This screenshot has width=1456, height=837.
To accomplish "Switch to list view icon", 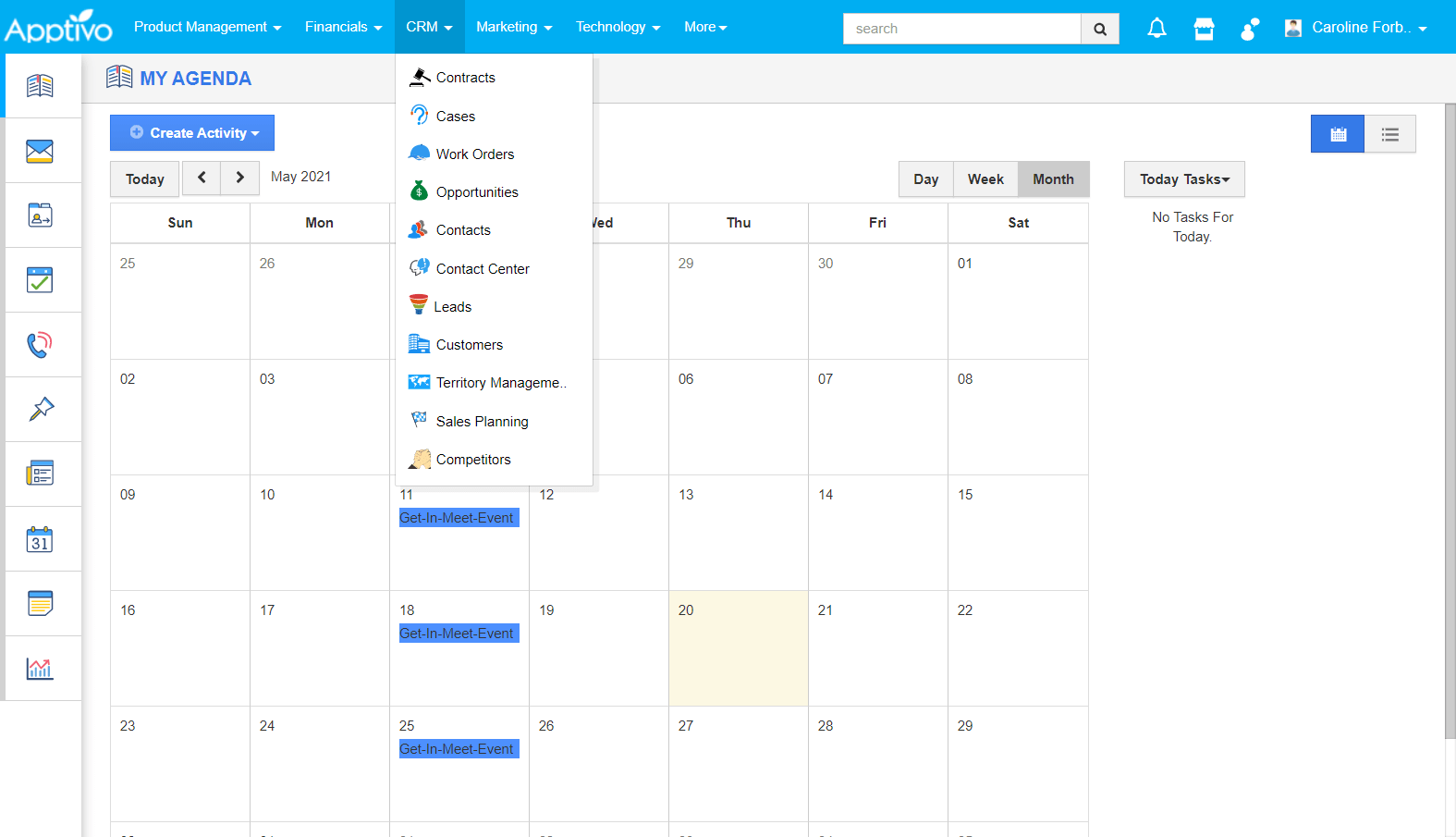I will point(1390,134).
